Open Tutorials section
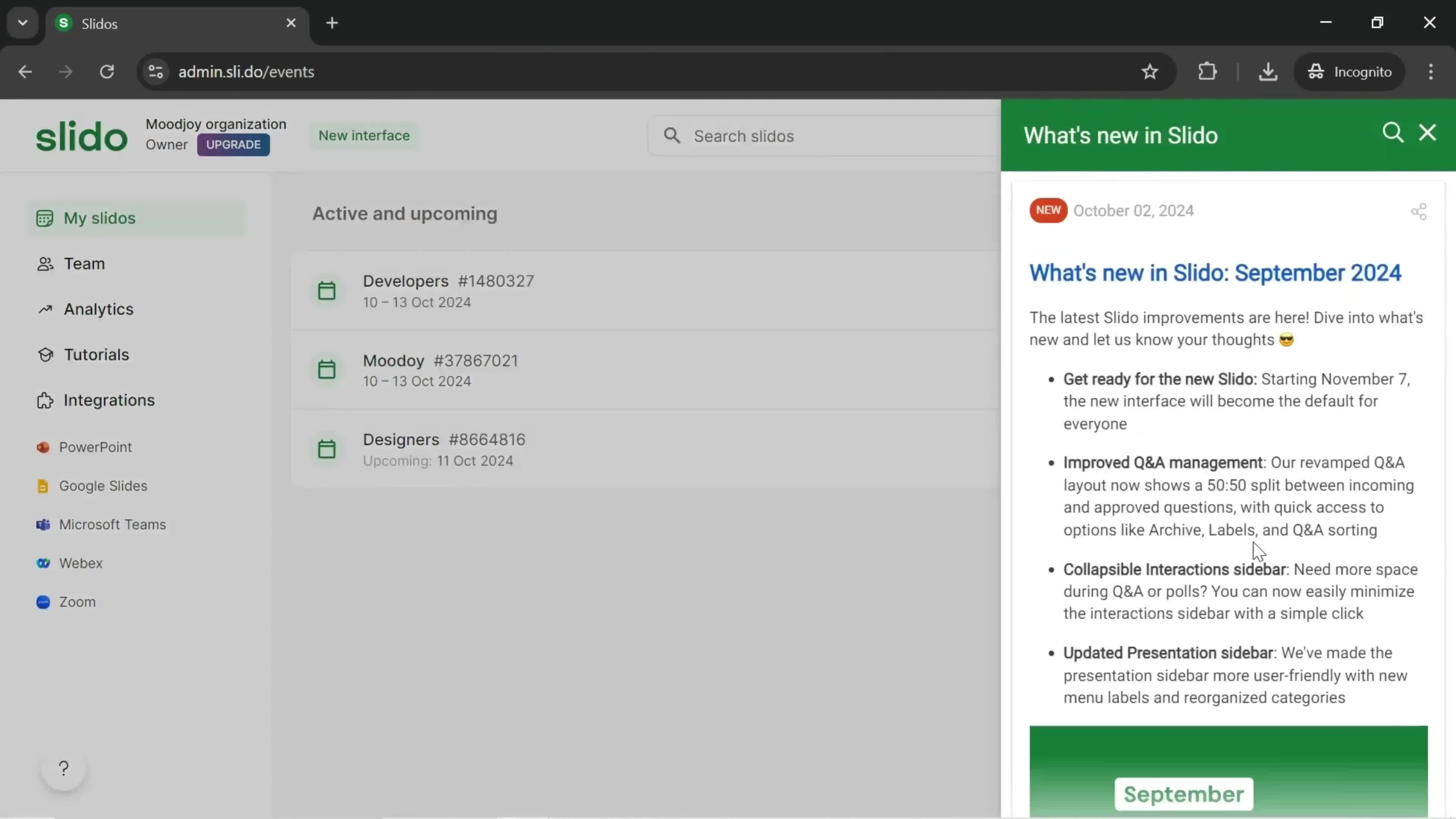This screenshot has height=819, width=1456. [x=96, y=354]
